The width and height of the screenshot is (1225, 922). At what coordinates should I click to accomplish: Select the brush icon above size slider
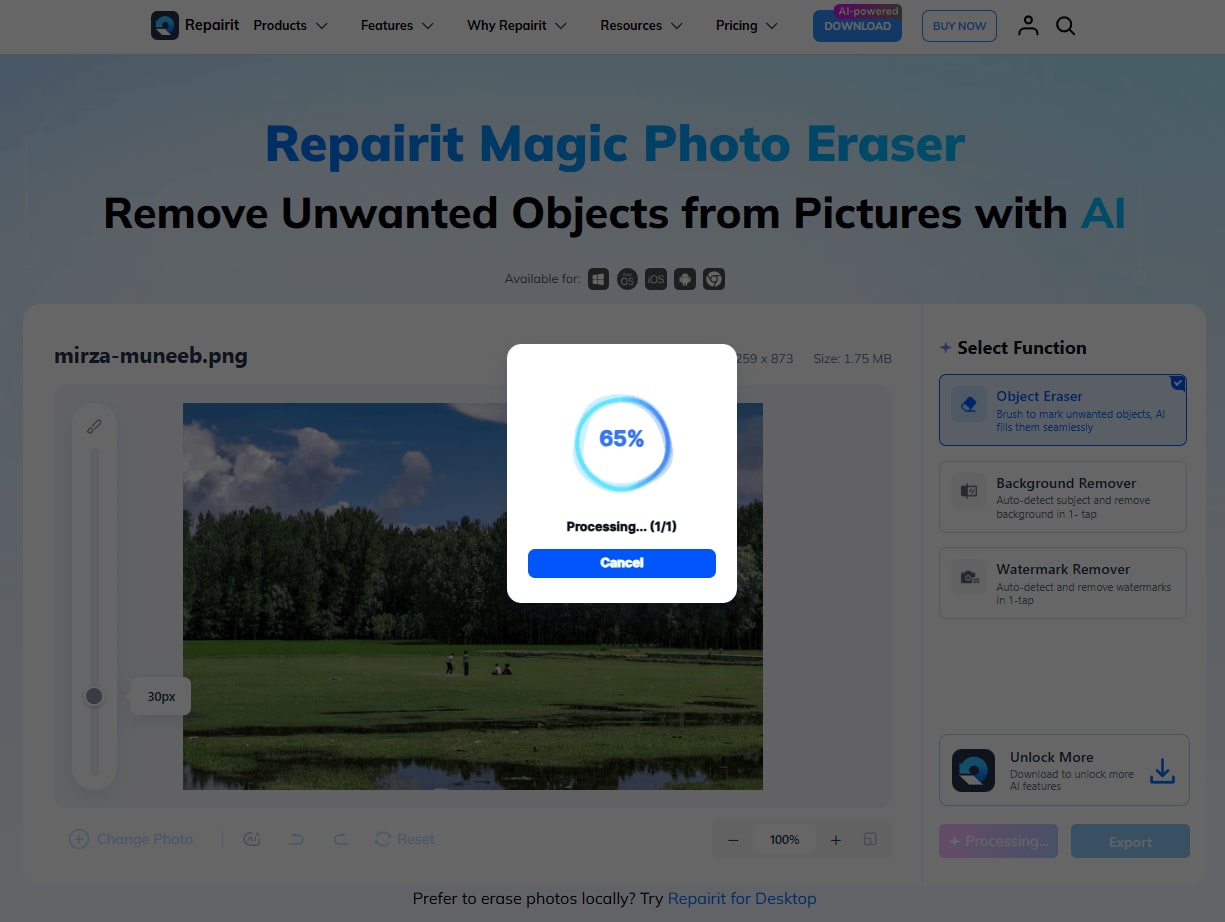[x=94, y=427]
